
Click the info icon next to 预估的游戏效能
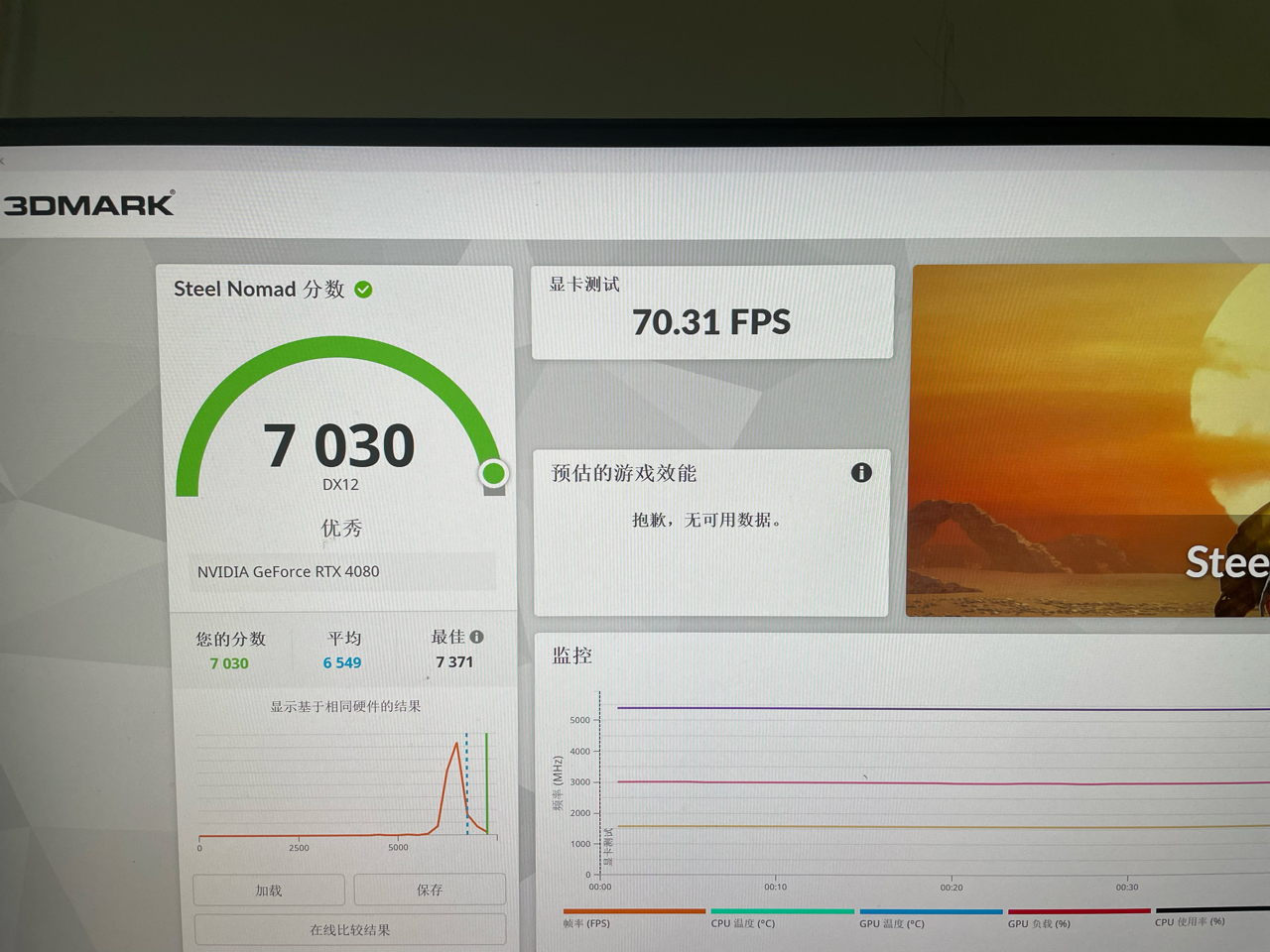tap(861, 473)
